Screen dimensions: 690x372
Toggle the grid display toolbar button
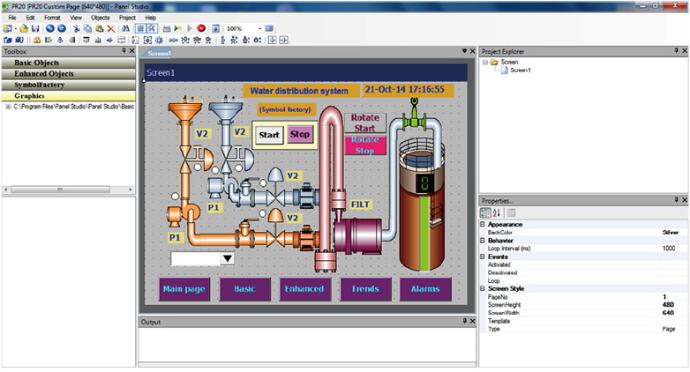tap(140, 28)
